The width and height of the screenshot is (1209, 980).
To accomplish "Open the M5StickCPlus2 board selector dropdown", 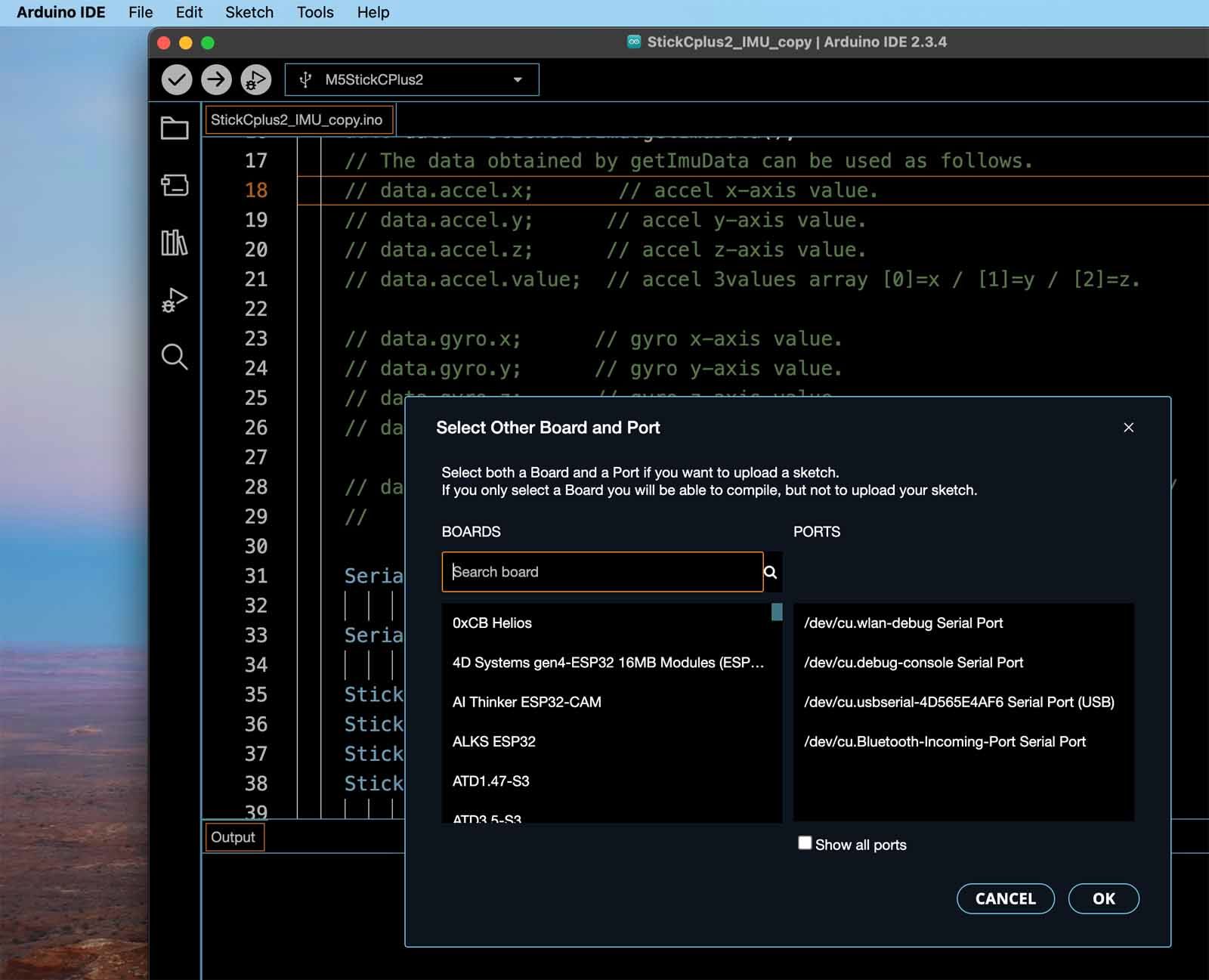I will [412, 79].
